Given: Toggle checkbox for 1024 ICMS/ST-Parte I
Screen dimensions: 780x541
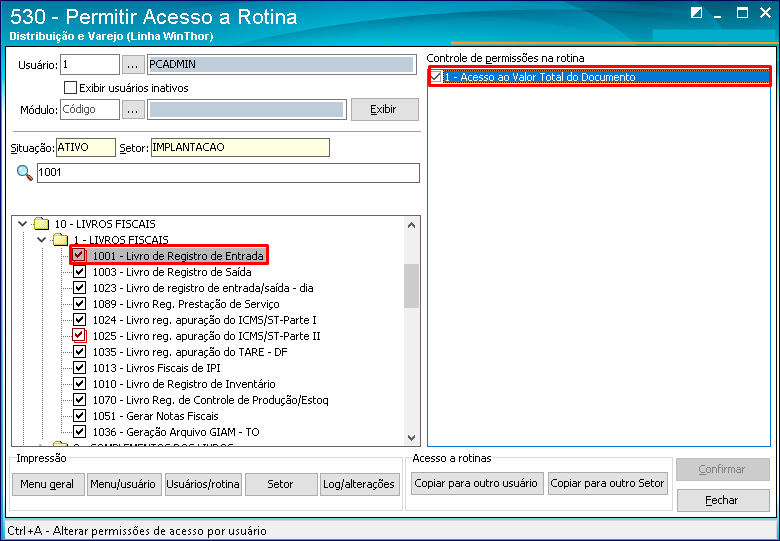Looking at the screenshot, I should coord(80,320).
